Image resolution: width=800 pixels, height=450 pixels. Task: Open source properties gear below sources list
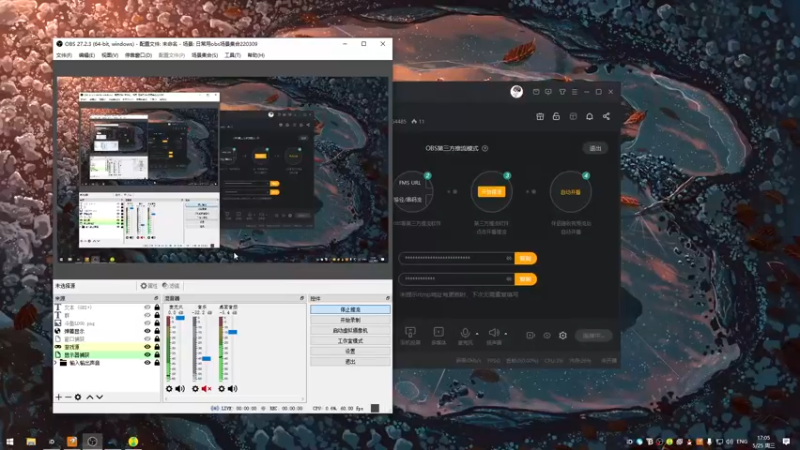(78, 397)
